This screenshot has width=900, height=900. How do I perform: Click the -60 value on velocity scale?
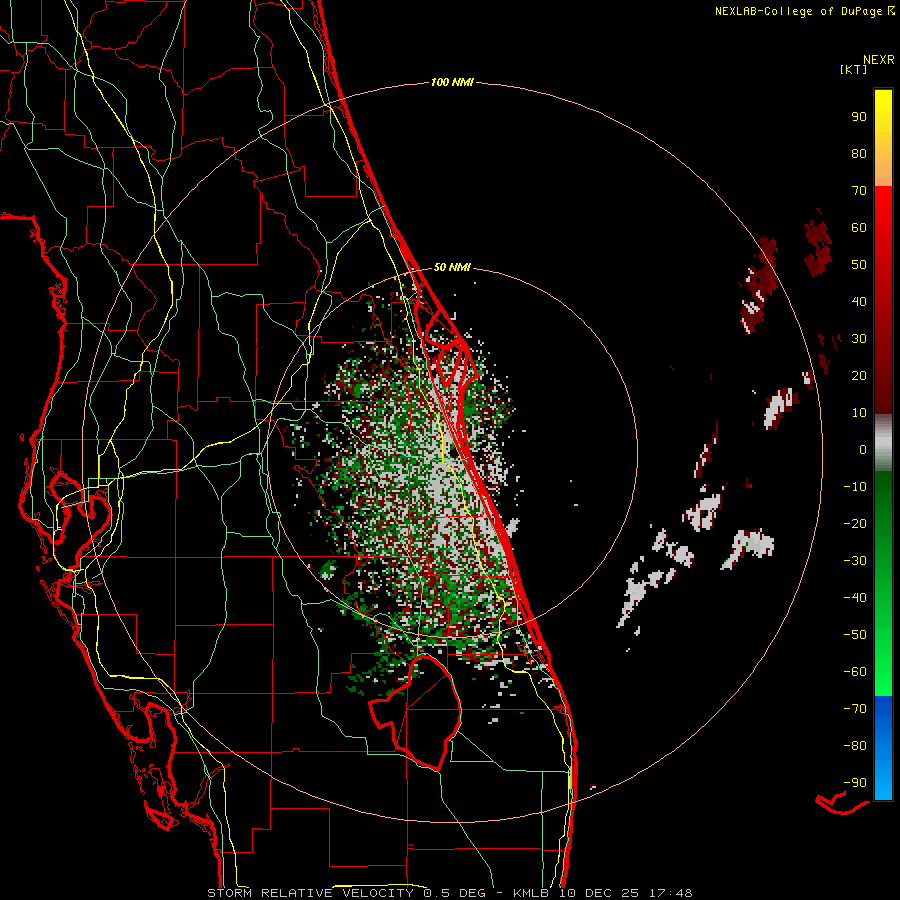(x=856, y=672)
